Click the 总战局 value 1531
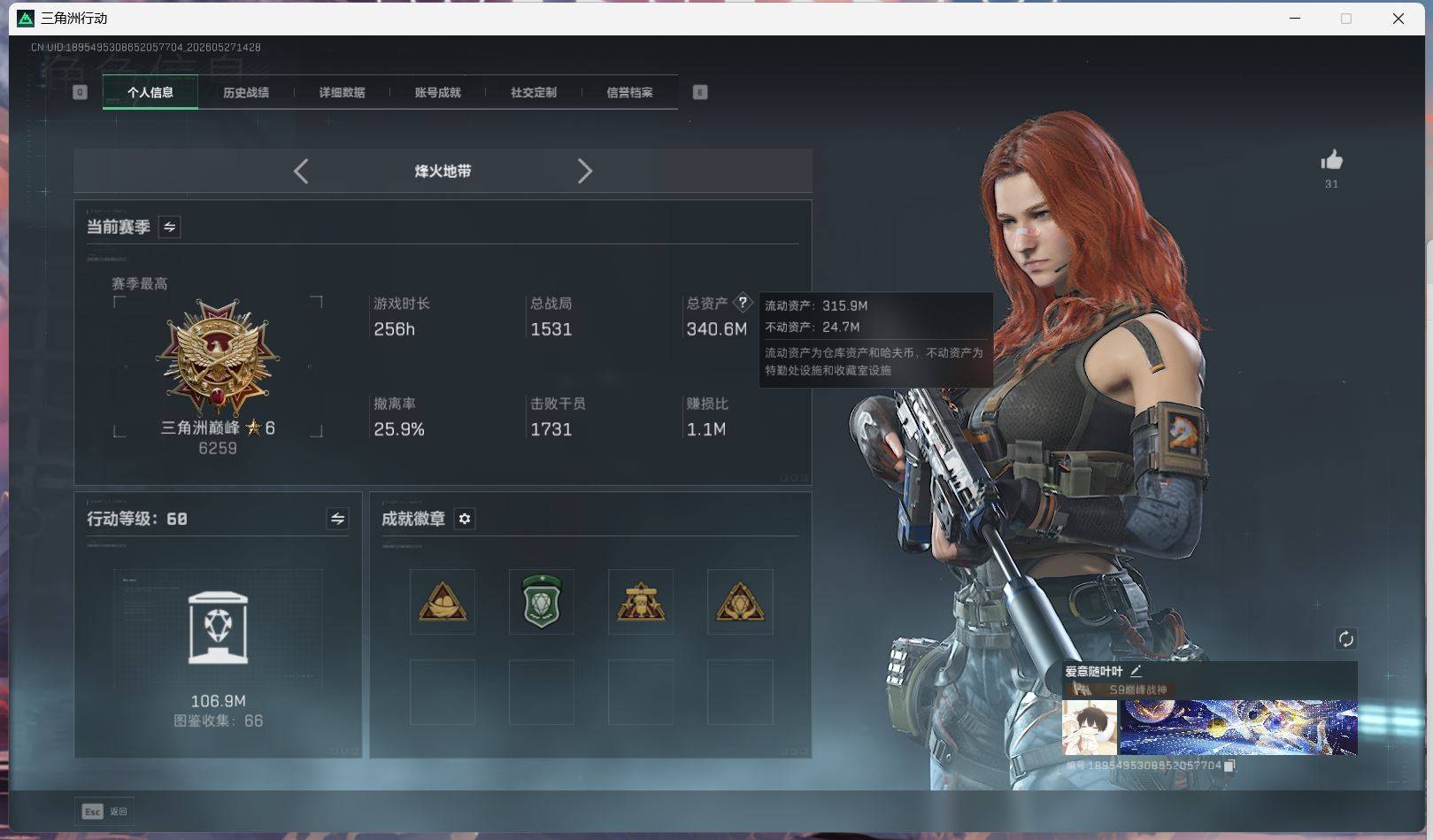 coord(551,329)
